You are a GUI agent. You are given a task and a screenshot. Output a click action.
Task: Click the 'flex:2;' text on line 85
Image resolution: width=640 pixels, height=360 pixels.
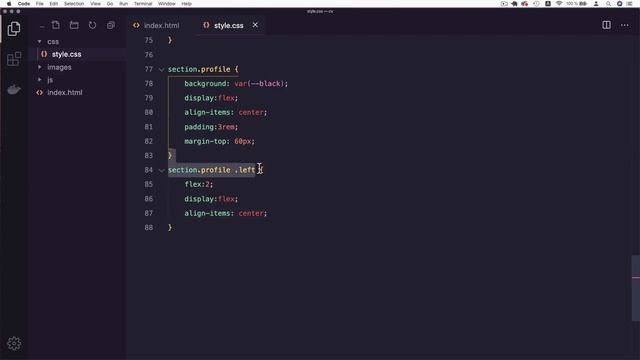[198, 184]
